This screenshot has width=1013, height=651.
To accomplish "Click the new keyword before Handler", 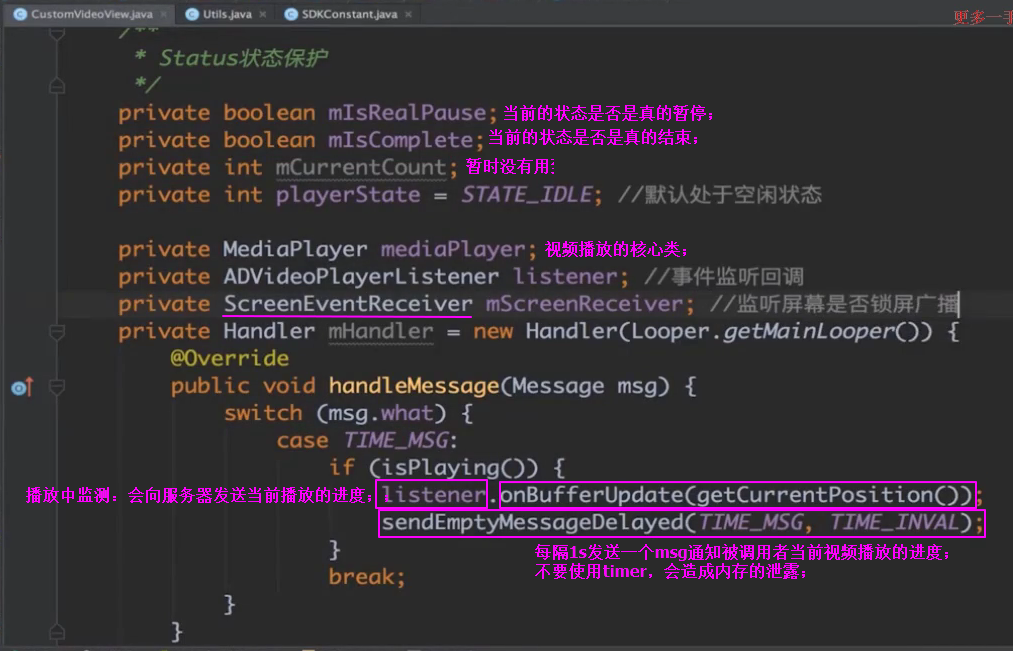I will point(492,331).
